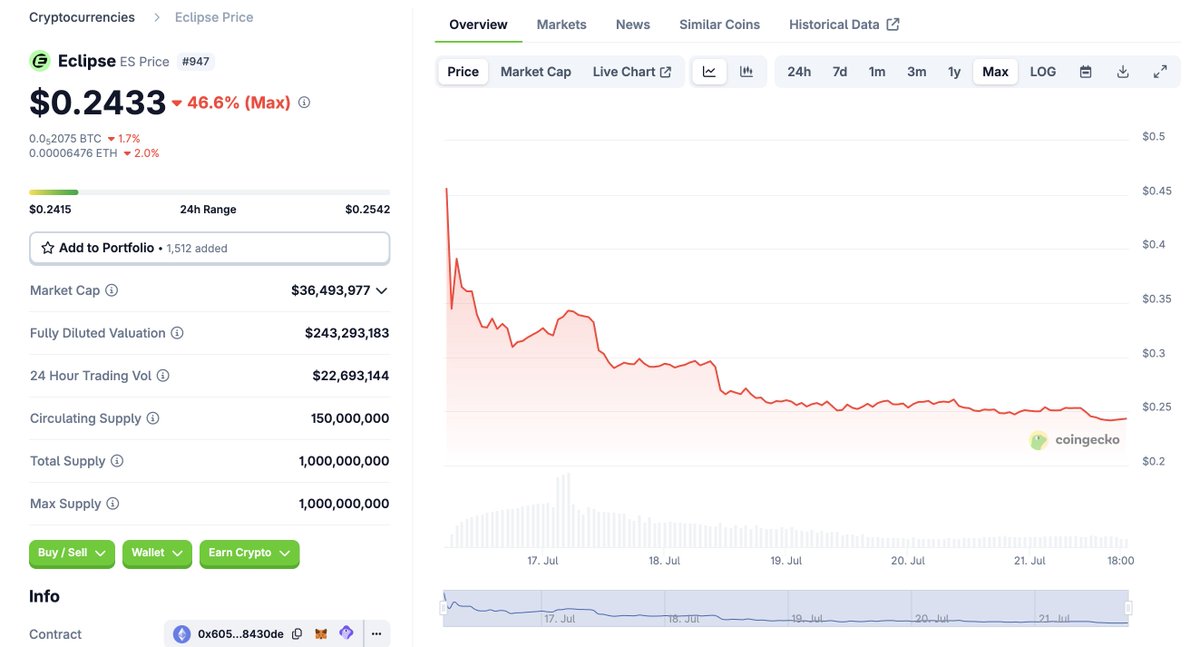
Task: Copy the contract address
Action: click(297, 634)
